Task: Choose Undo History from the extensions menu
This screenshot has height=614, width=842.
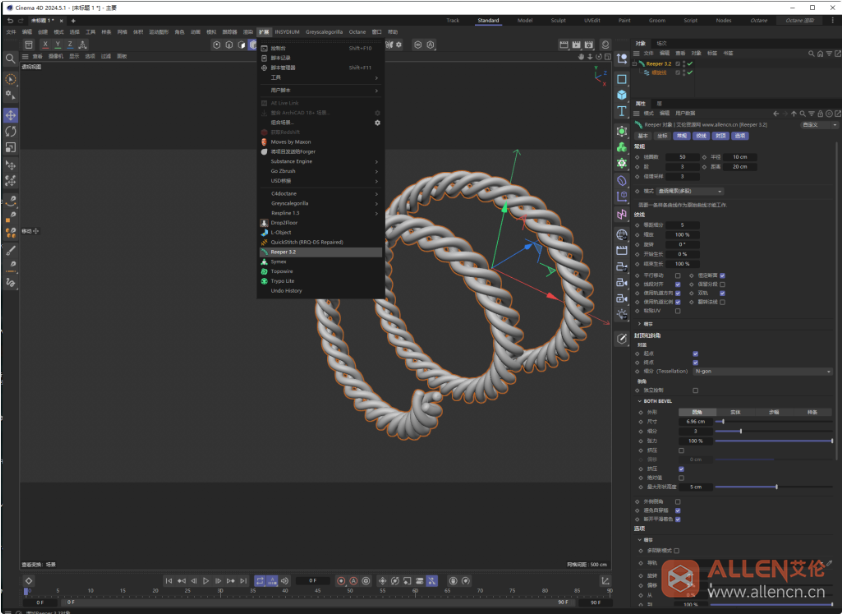Action: (x=320, y=291)
